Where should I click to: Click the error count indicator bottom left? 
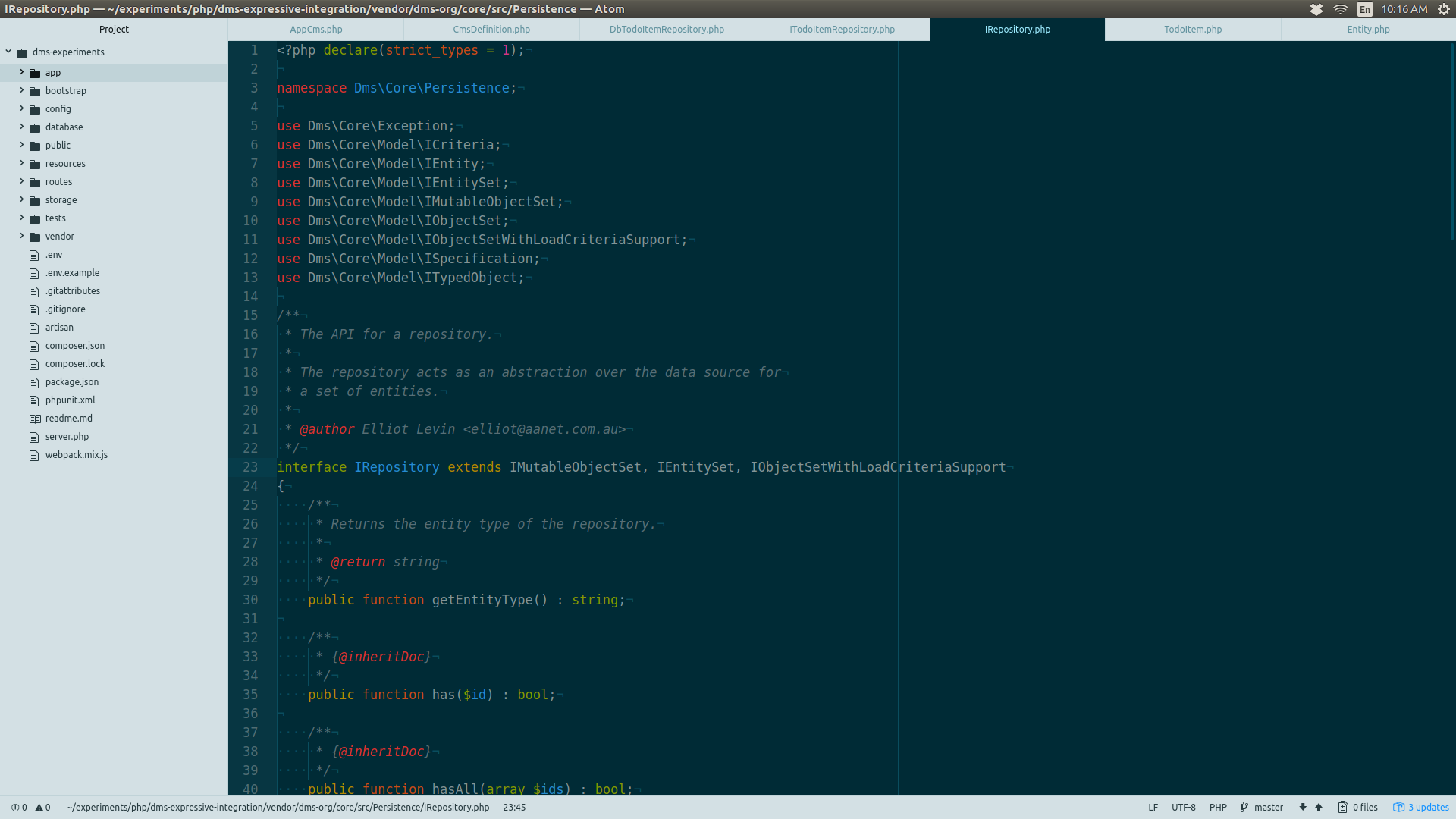15,807
